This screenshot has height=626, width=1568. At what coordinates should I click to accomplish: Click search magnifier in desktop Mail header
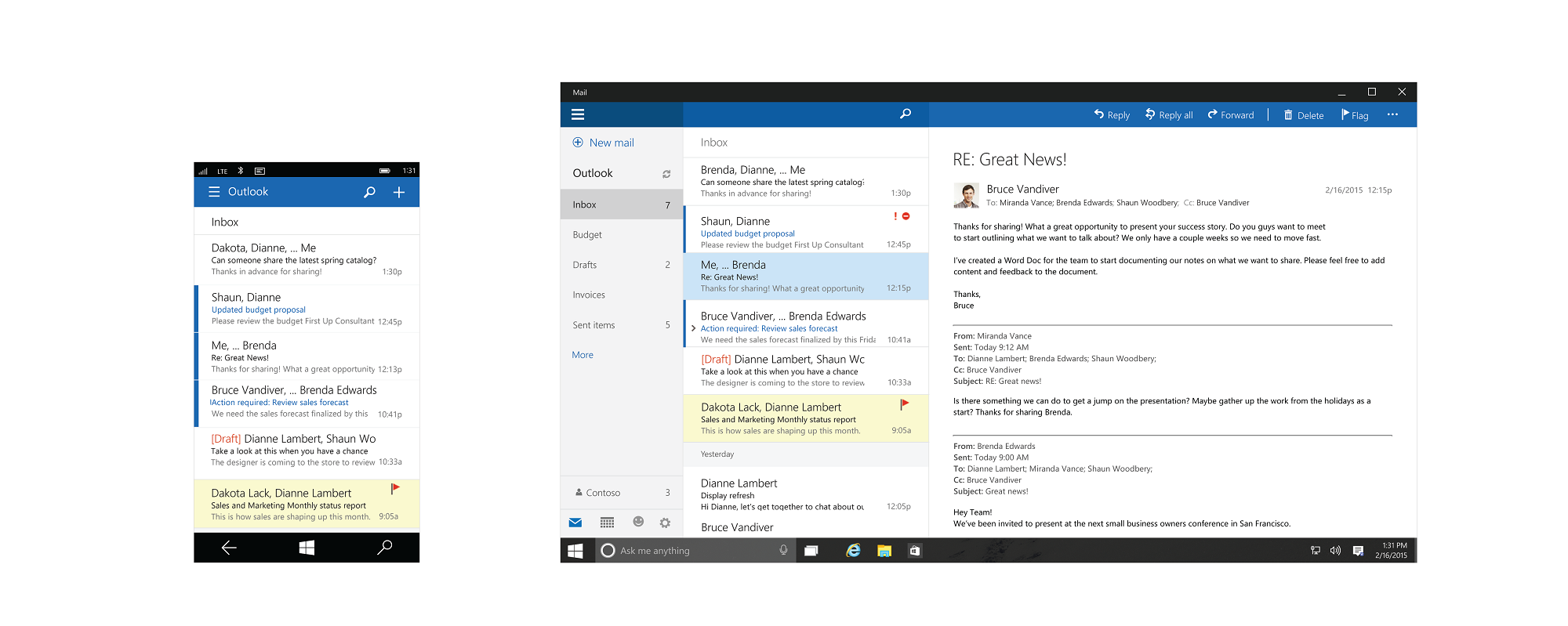906,114
